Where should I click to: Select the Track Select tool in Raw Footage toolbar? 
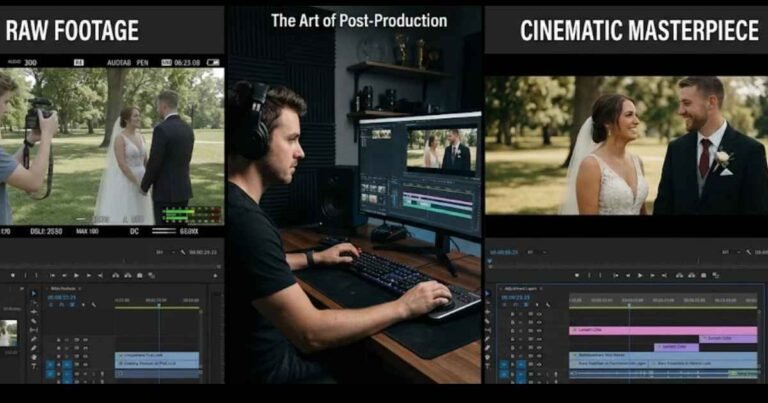click(x=34, y=303)
